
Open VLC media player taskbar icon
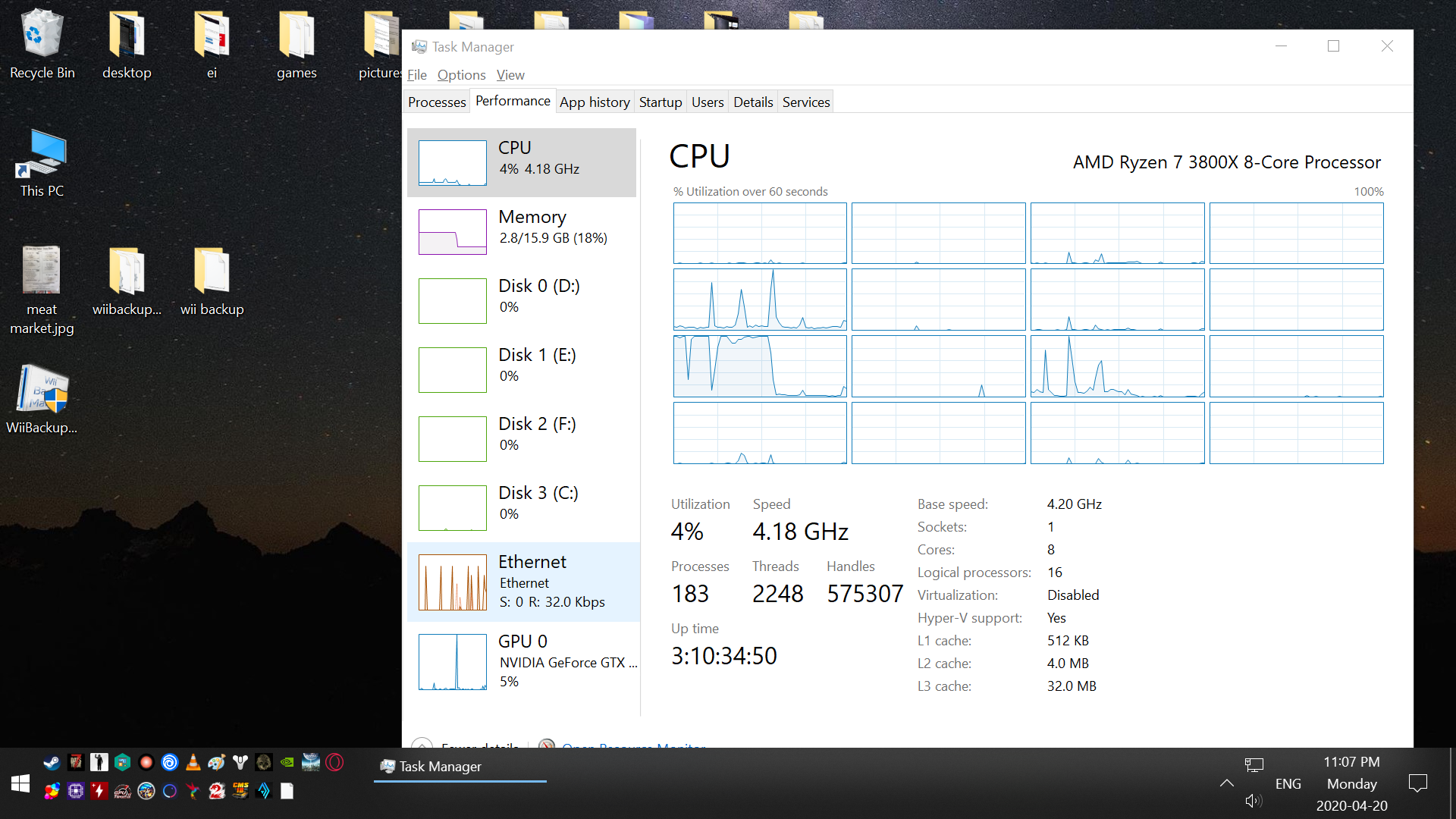click(x=193, y=762)
